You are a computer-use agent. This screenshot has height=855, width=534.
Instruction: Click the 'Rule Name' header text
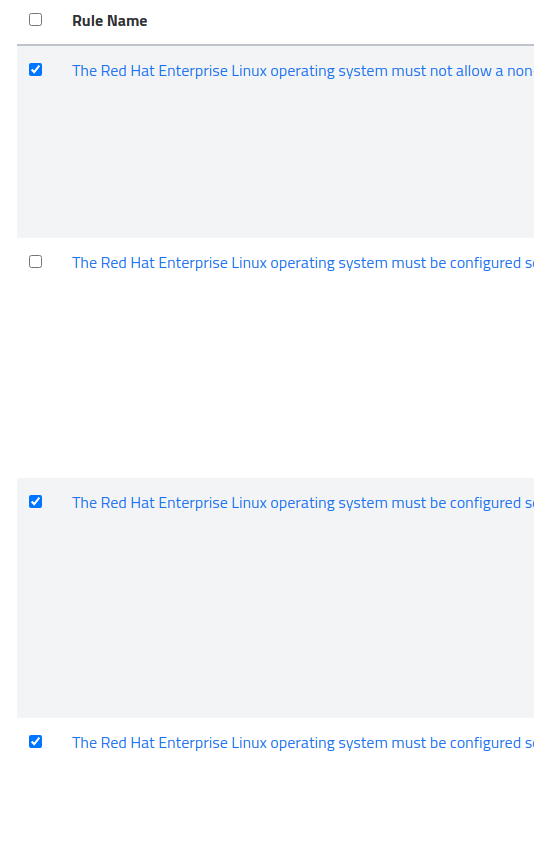110,21
